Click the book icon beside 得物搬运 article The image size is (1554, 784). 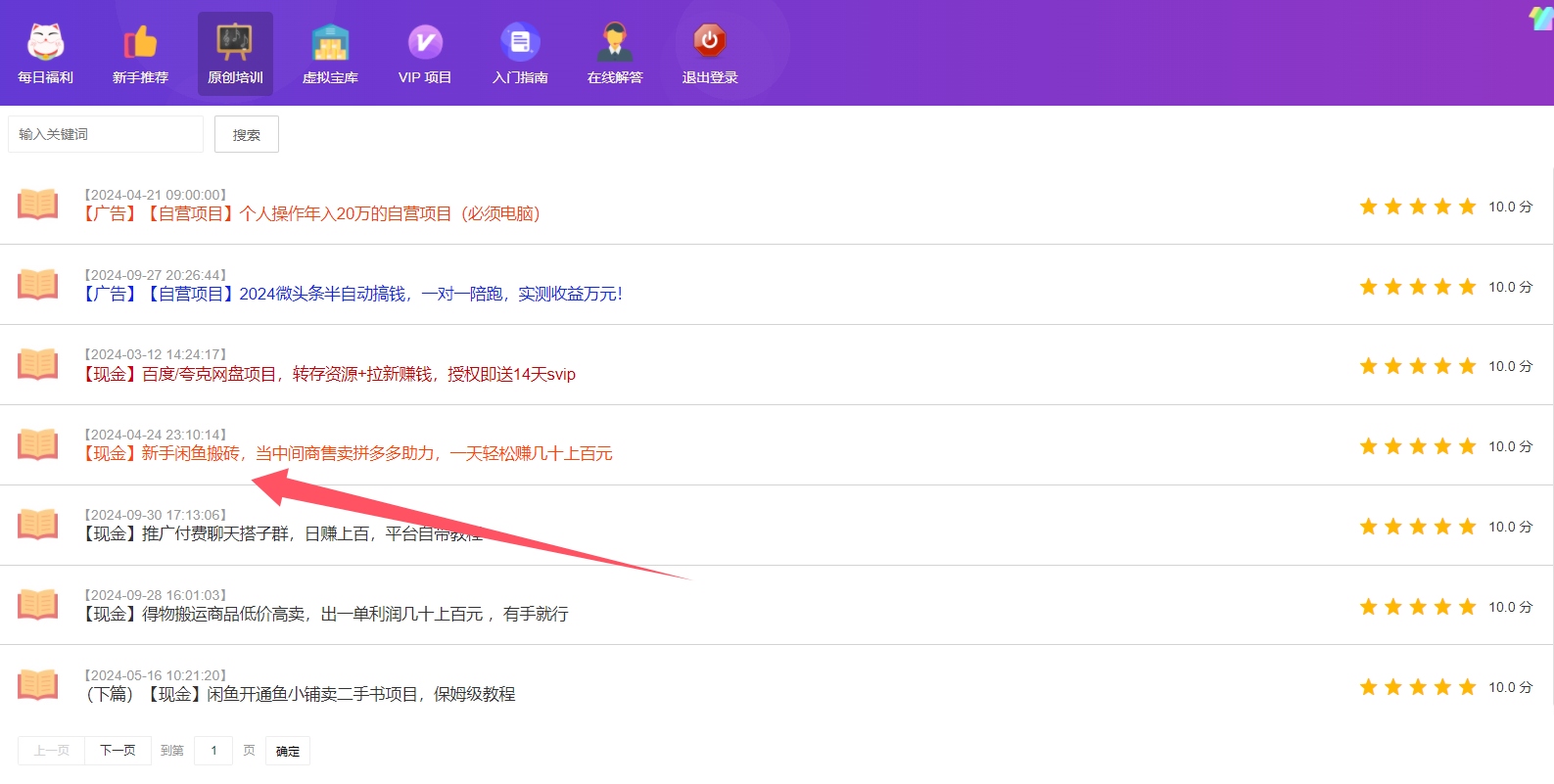pyautogui.click(x=38, y=605)
